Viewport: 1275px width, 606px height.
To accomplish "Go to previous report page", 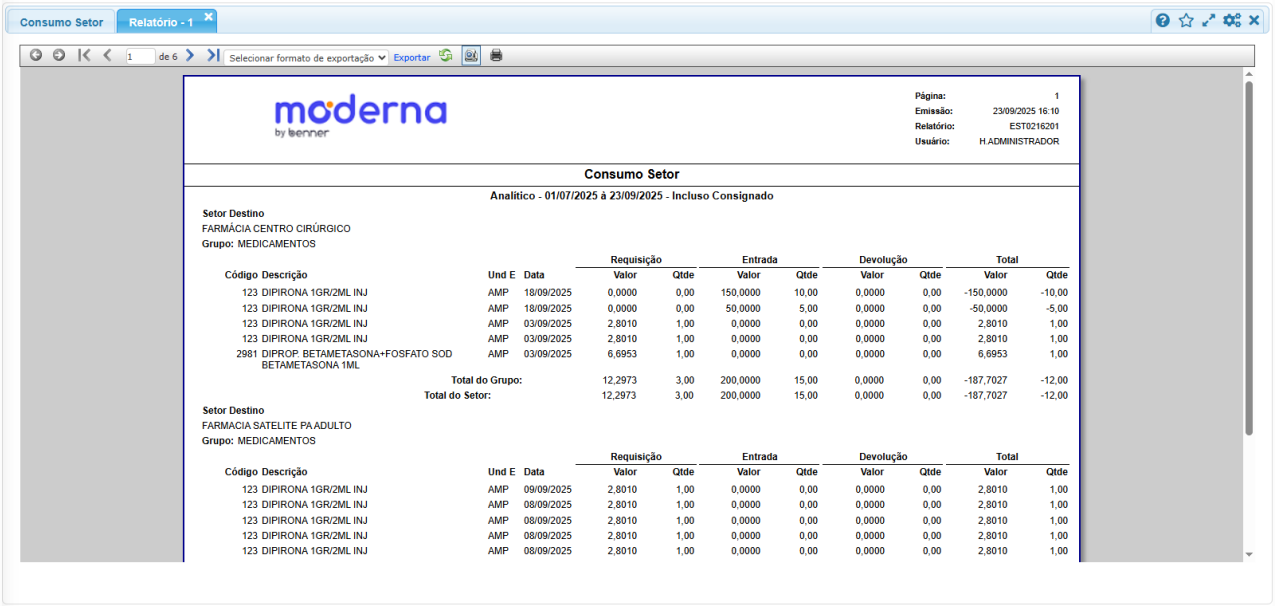I will 107,56.
